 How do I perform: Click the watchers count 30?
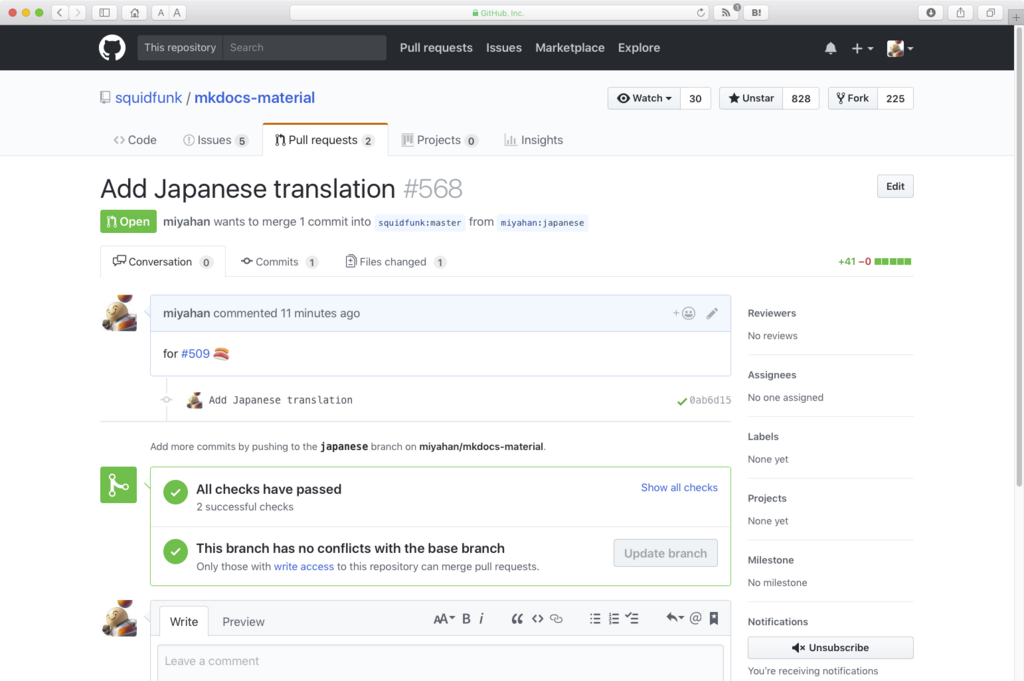(696, 99)
